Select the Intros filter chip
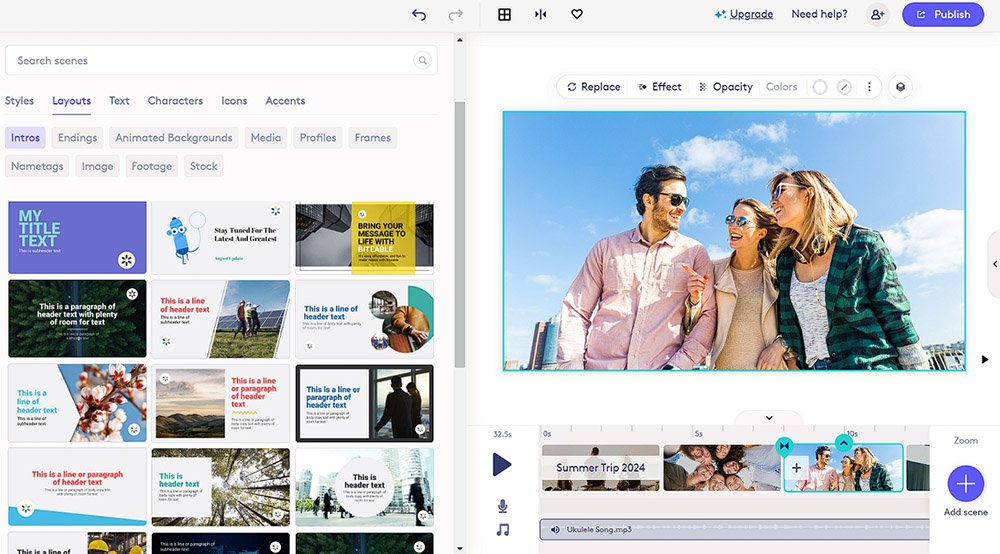Viewport: 1000px width, 554px height. (x=26, y=138)
